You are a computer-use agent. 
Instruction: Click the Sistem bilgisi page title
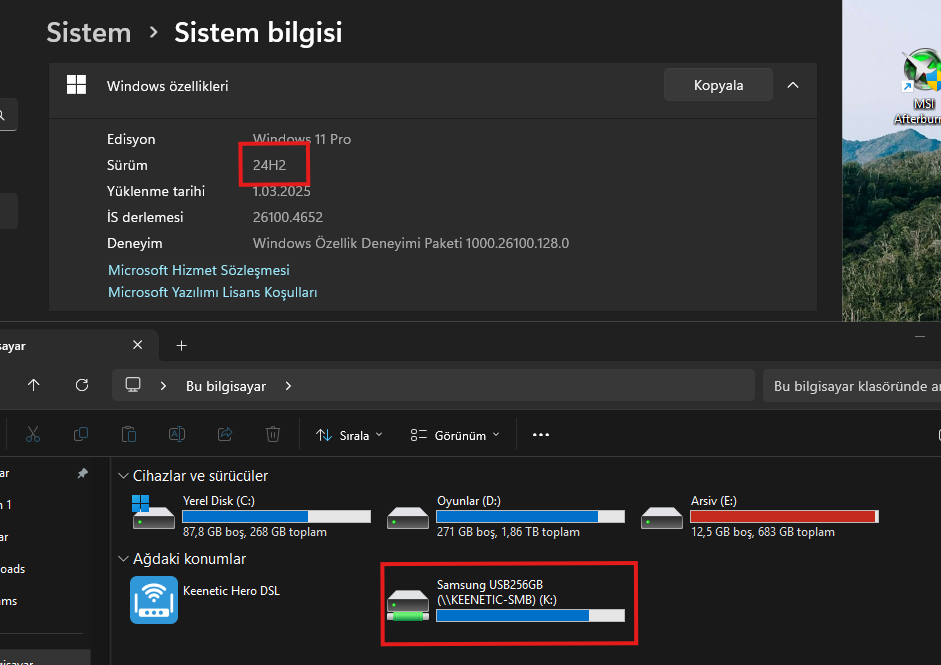(x=258, y=32)
